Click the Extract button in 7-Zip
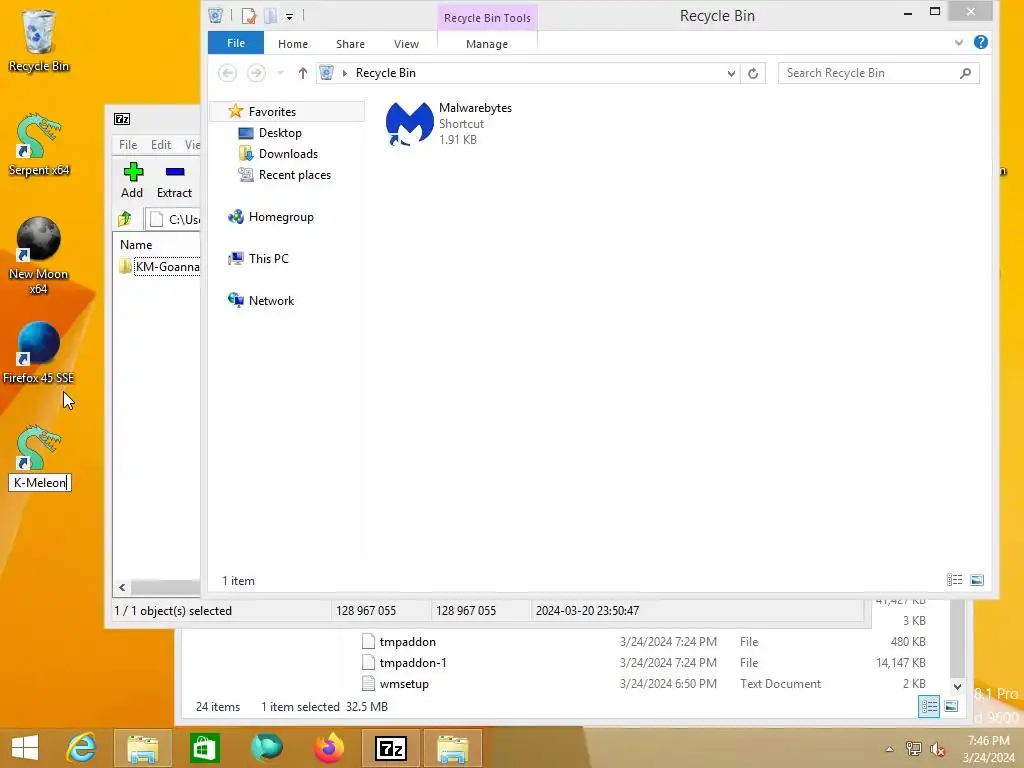Screen dimensions: 1024x768 (174, 180)
